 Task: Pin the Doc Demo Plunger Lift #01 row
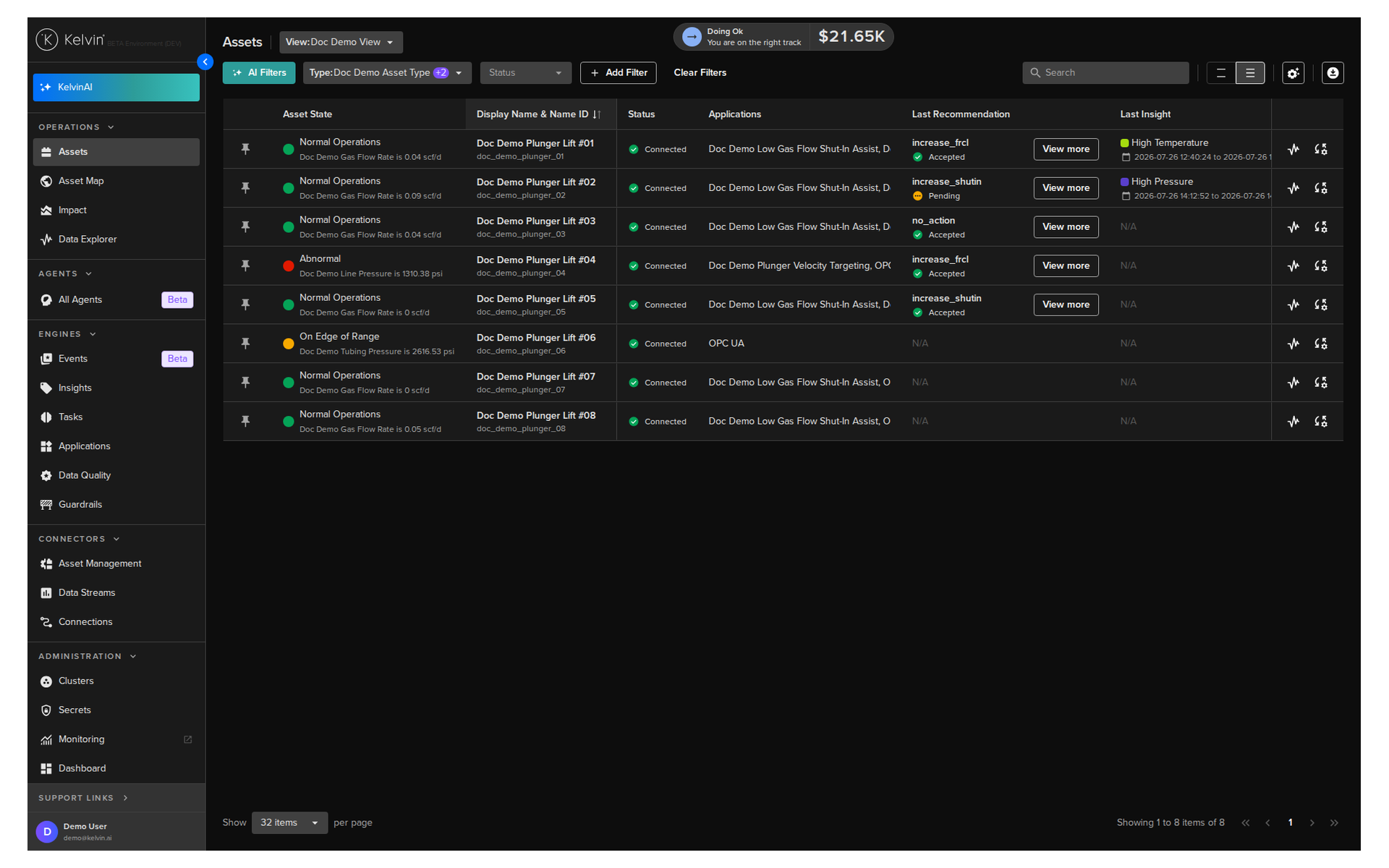tap(245, 149)
